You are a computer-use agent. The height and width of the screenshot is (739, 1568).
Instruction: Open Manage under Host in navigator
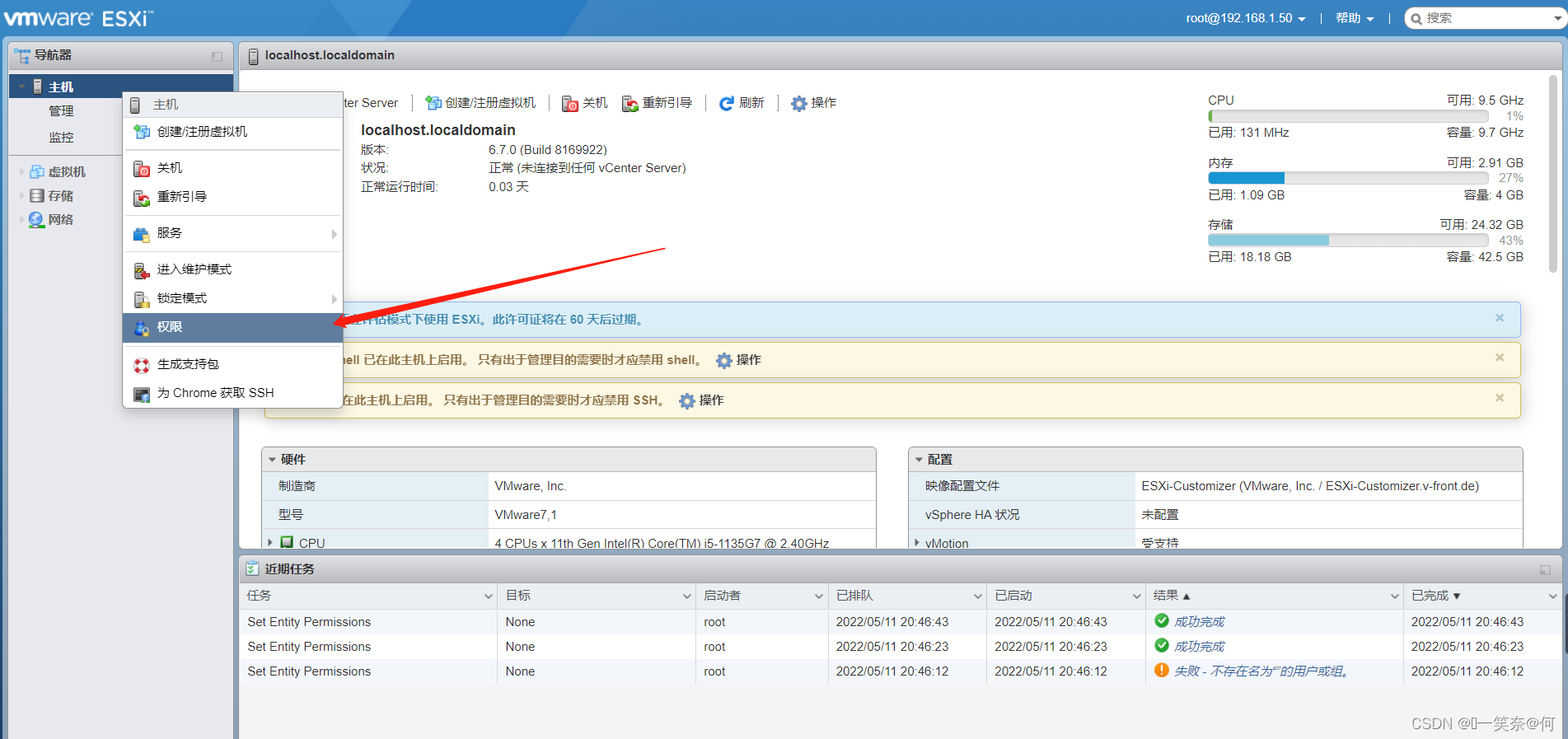click(61, 111)
